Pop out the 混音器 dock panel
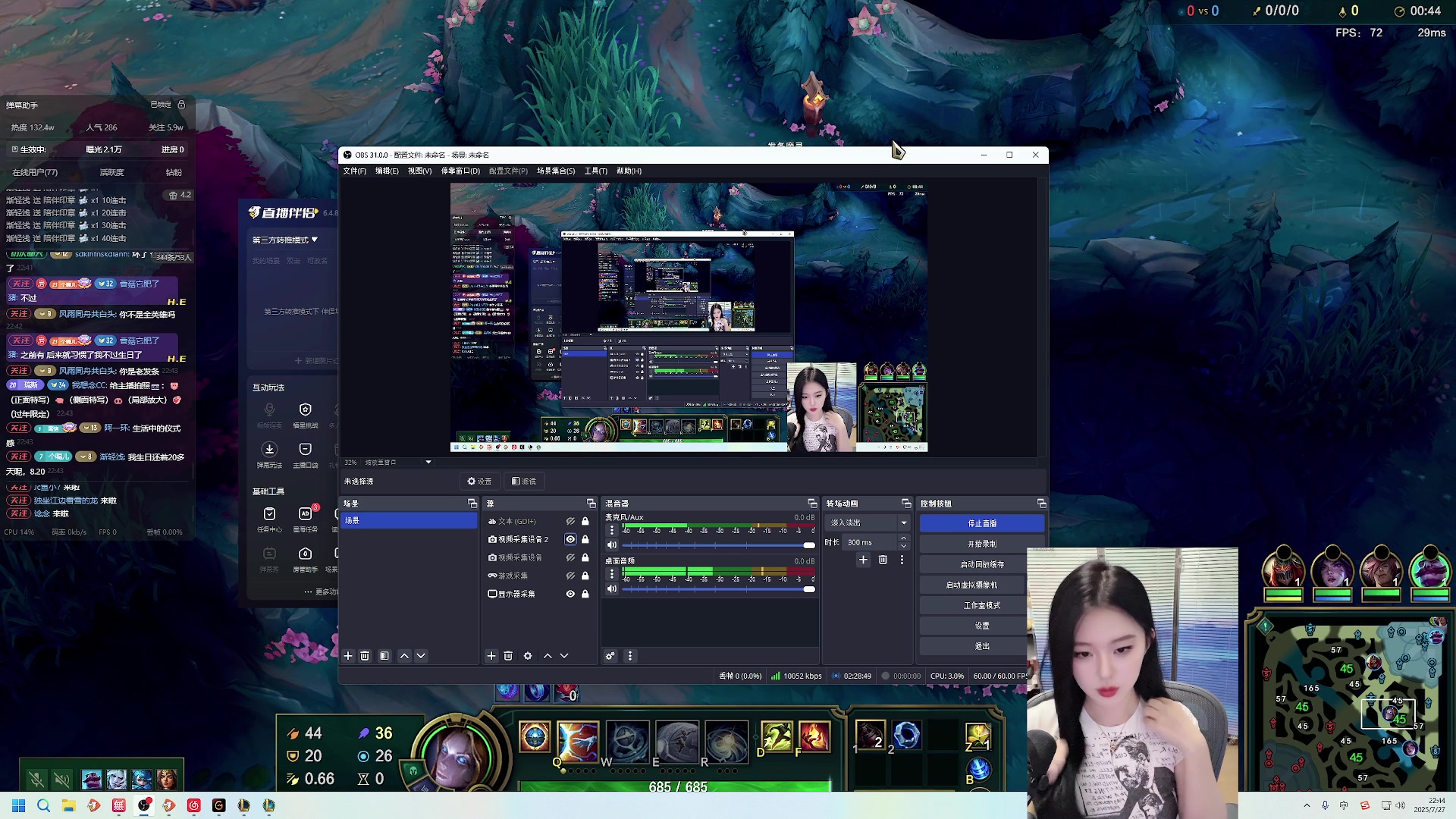The height and width of the screenshot is (819, 1456). pos(812,504)
